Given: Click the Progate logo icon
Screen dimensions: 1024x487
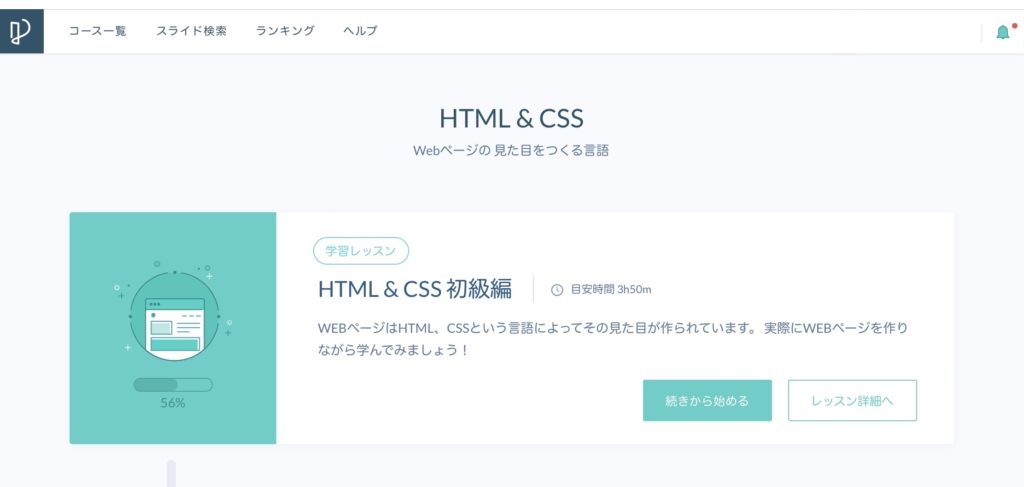Looking at the screenshot, I should coord(21,31).
